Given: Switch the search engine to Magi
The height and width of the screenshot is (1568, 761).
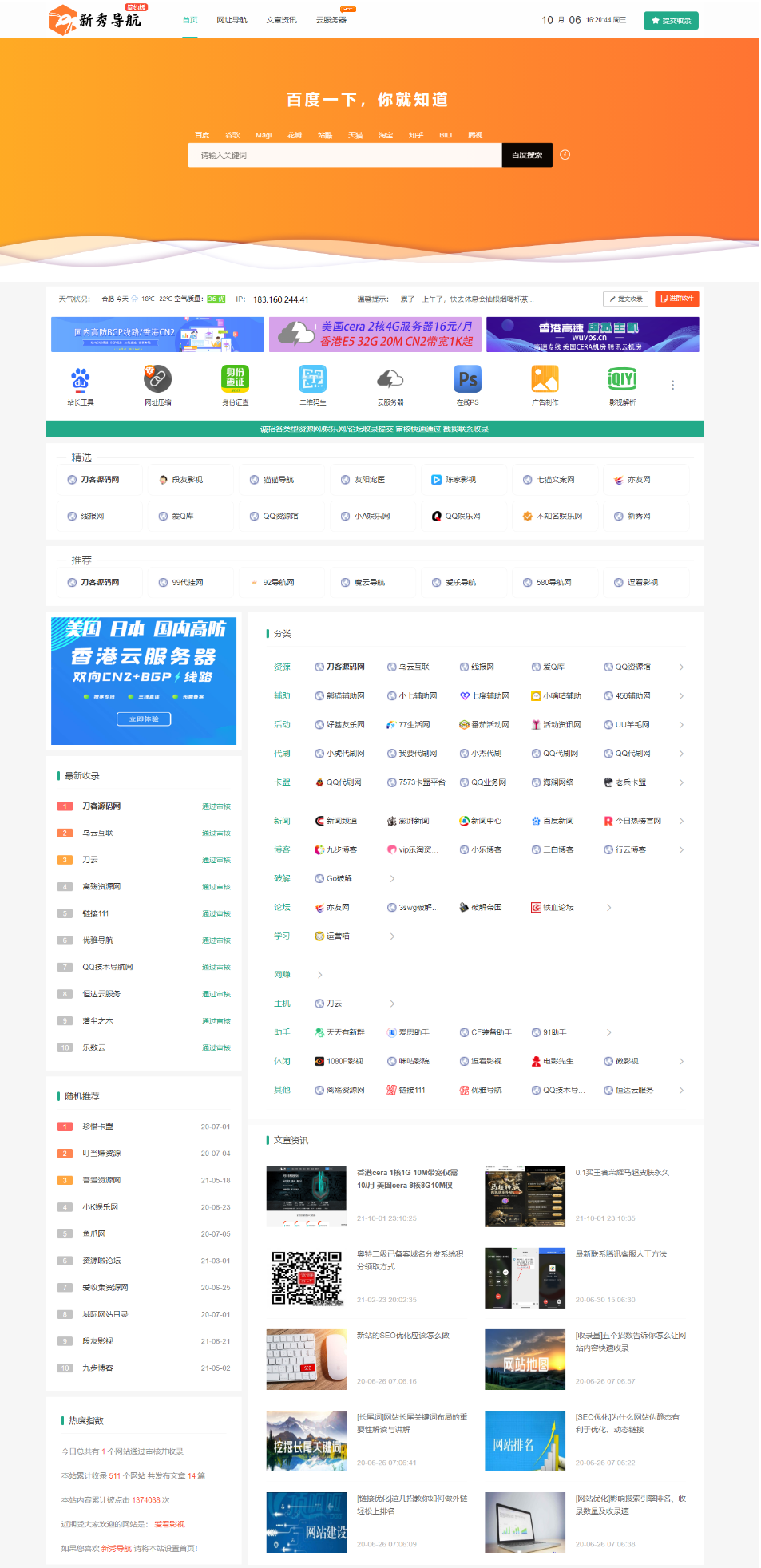Looking at the screenshot, I should click(x=264, y=136).
